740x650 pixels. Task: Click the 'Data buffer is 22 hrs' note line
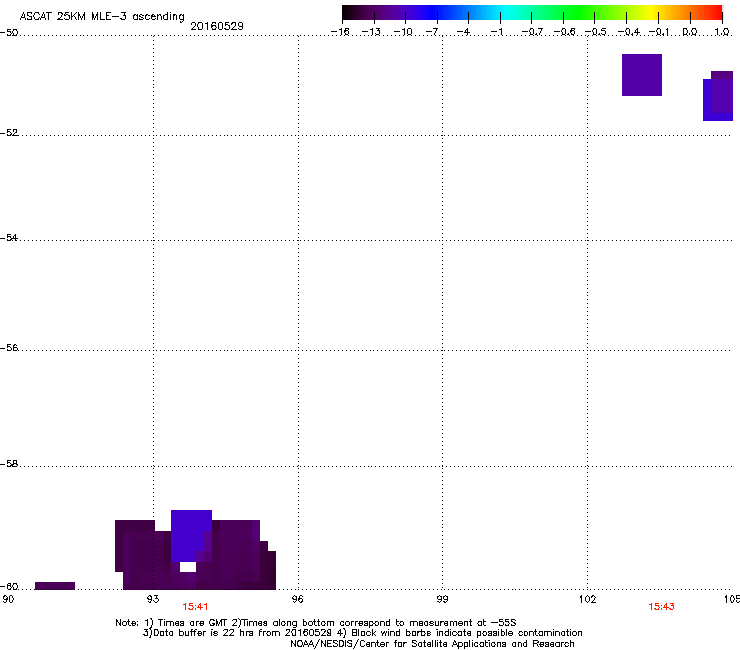pyautogui.click(x=362, y=633)
